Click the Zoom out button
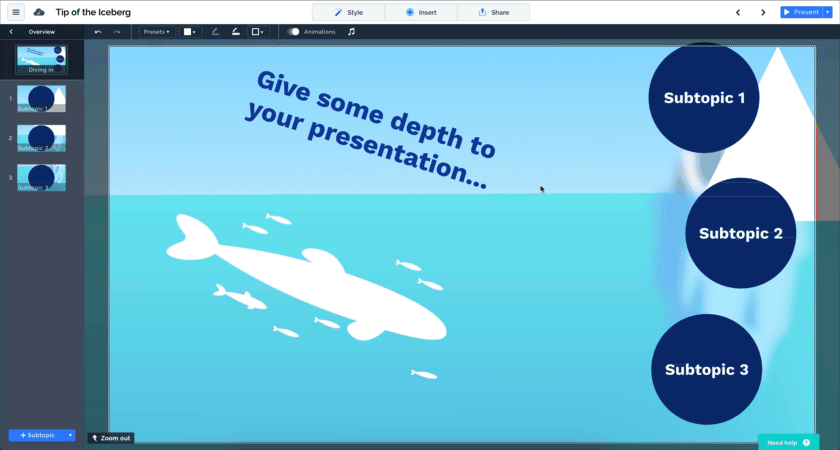This screenshot has width=840, height=450. (x=110, y=438)
